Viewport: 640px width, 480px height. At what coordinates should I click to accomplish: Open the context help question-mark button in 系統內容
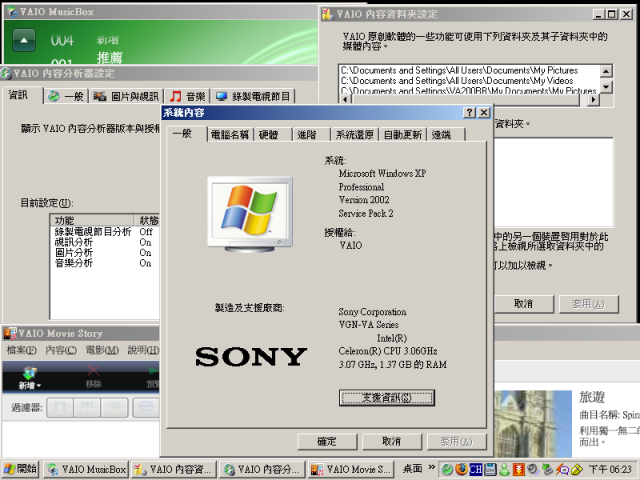click(470, 112)
